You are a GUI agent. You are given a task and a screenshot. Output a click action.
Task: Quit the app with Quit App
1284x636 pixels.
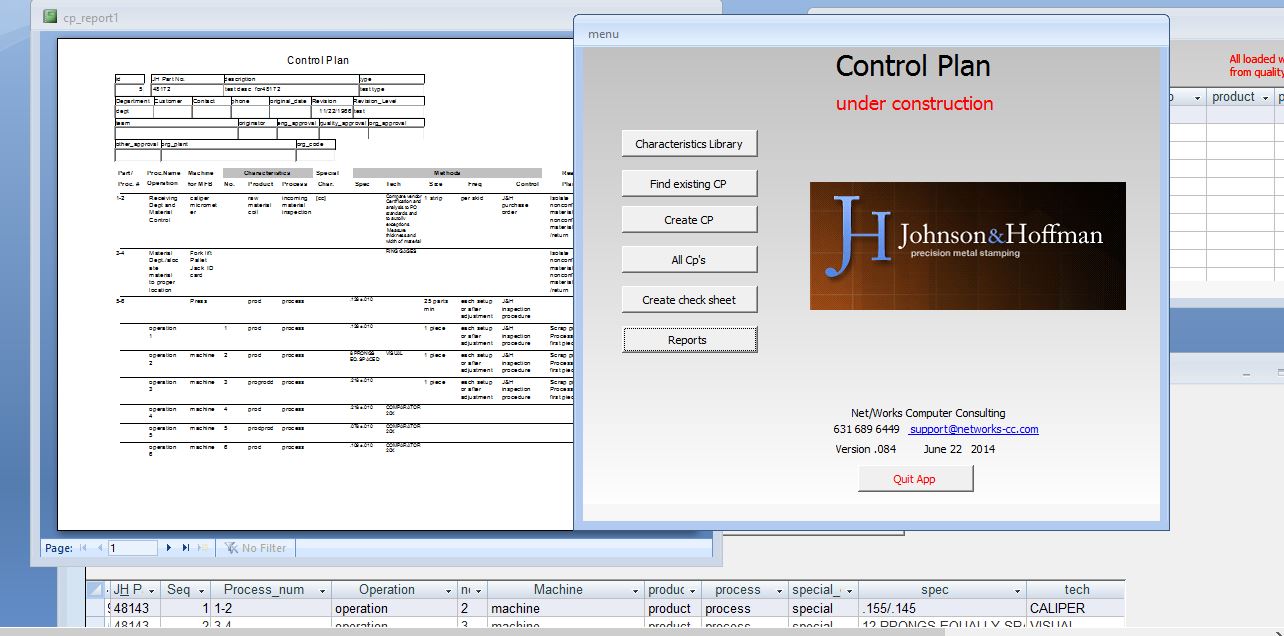click(x=915, y=479)
